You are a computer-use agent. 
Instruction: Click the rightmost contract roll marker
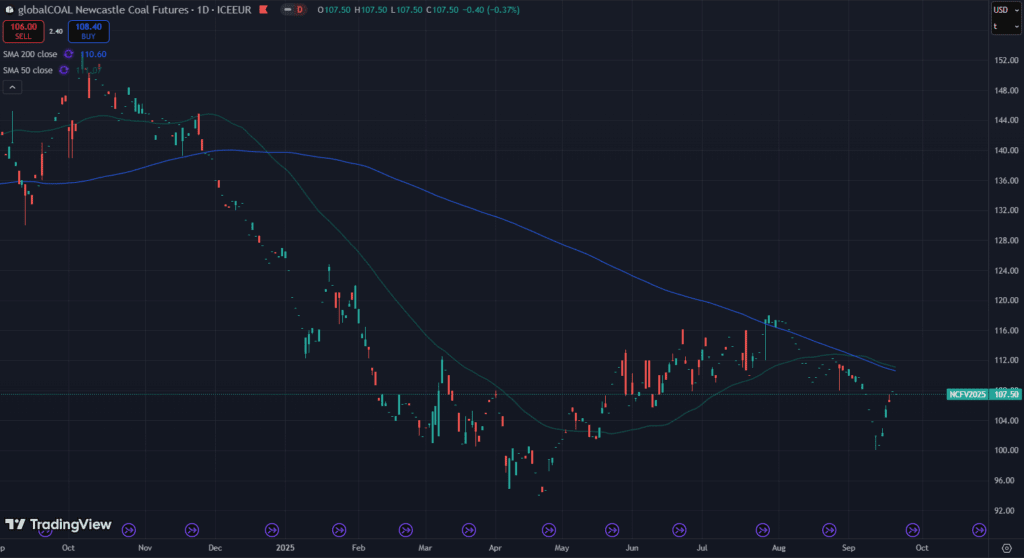[979, 530]
